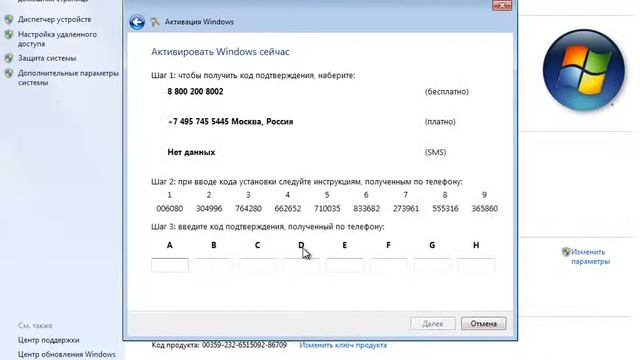This screenshot has height=360, width=640.
Task: Click installation code group 273961
Action: 406,209
